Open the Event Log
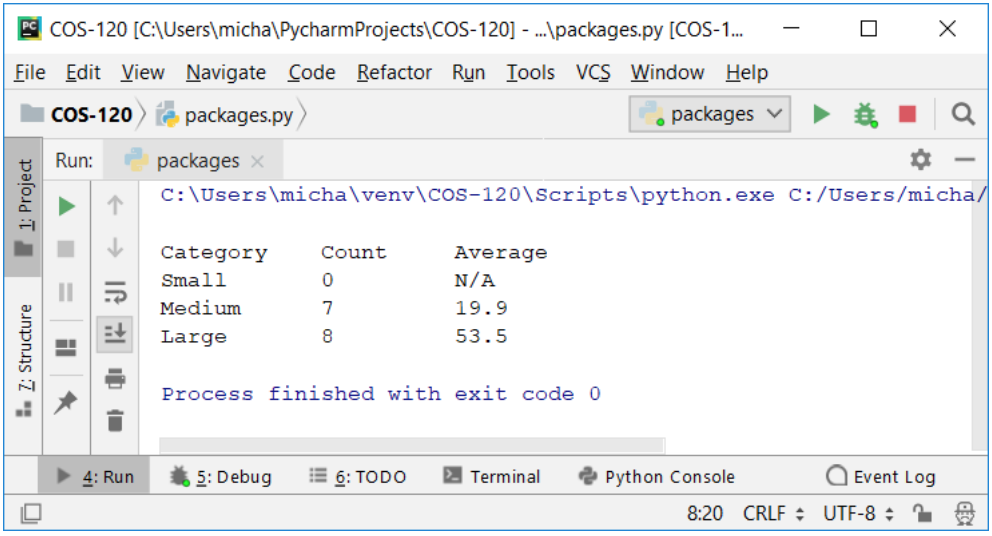 [x=881, y=476]
